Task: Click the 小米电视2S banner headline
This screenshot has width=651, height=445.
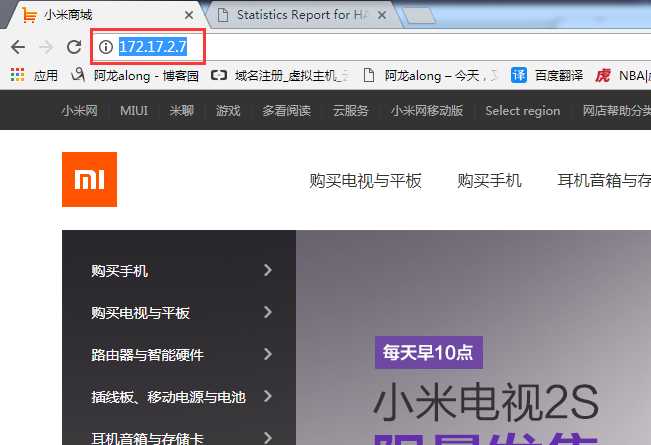Action: [486, 403]
